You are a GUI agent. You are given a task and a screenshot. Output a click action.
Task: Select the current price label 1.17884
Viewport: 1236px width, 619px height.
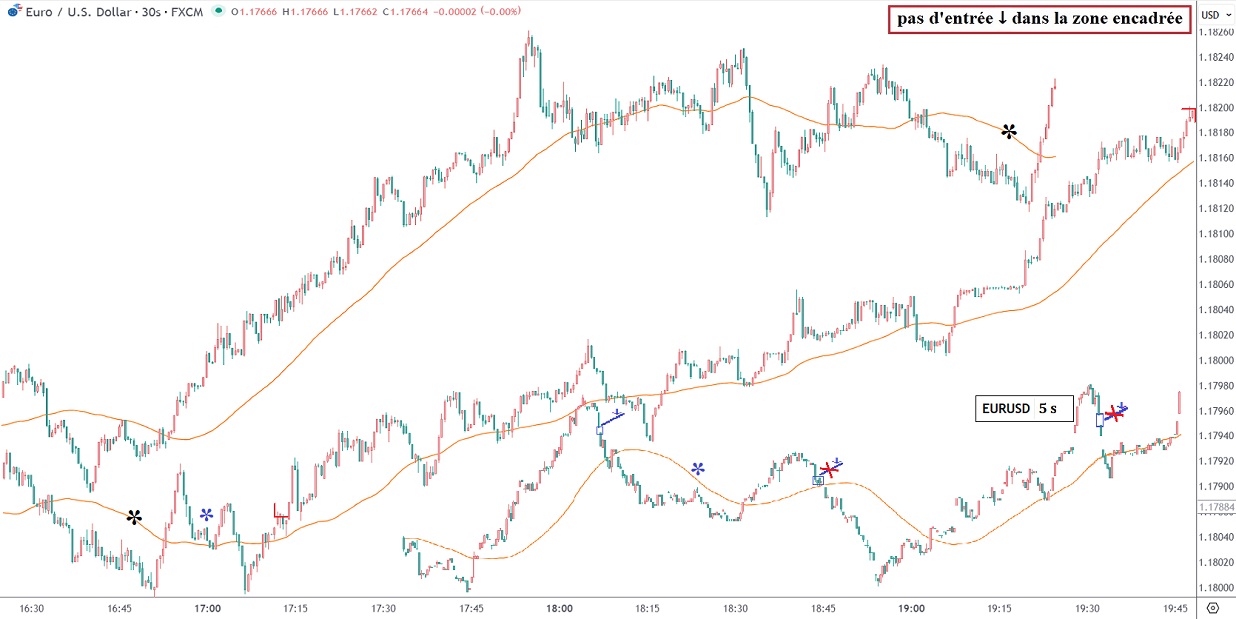coord(1215,506)
